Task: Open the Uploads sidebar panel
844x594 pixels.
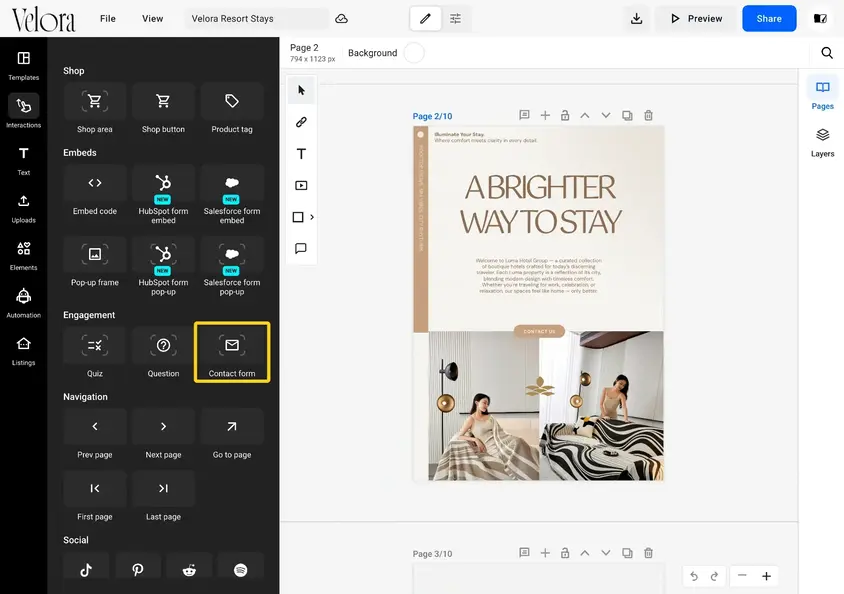Action: (24, 208)
